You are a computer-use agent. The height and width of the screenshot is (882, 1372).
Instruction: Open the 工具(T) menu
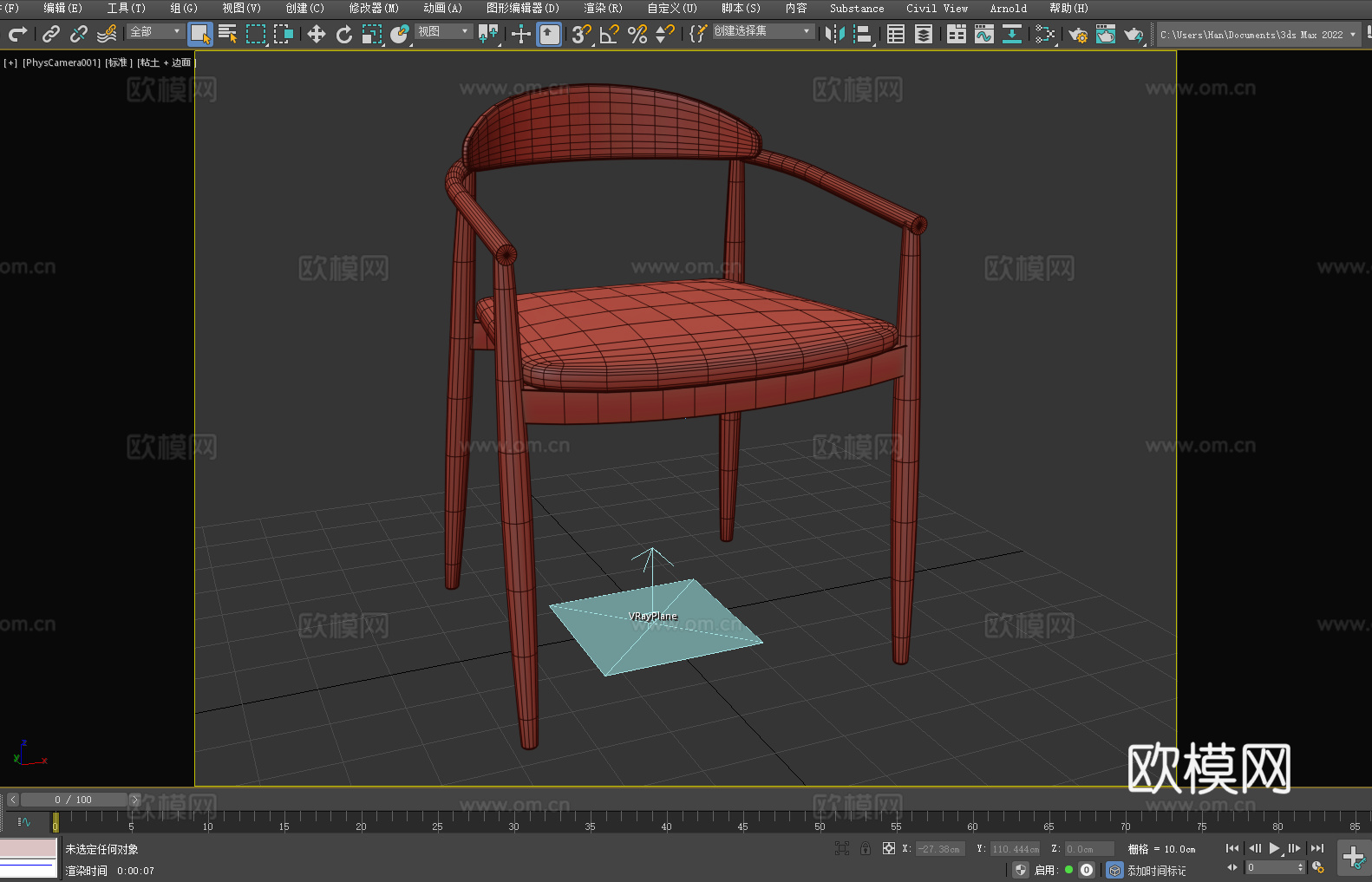[x=126, y=8]
